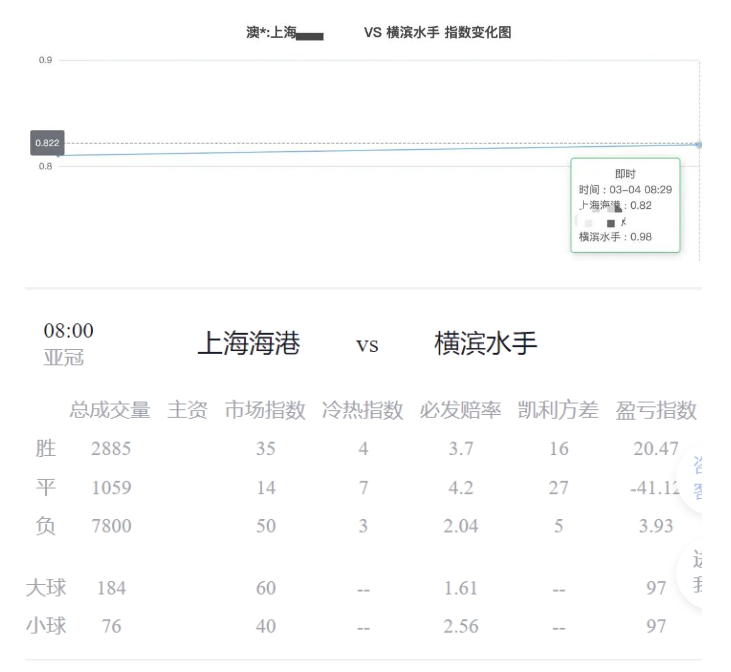The height and width of the screenshot is (672, 731).
Task: Open the 上海海港 team name link
Action: point(249,344)
